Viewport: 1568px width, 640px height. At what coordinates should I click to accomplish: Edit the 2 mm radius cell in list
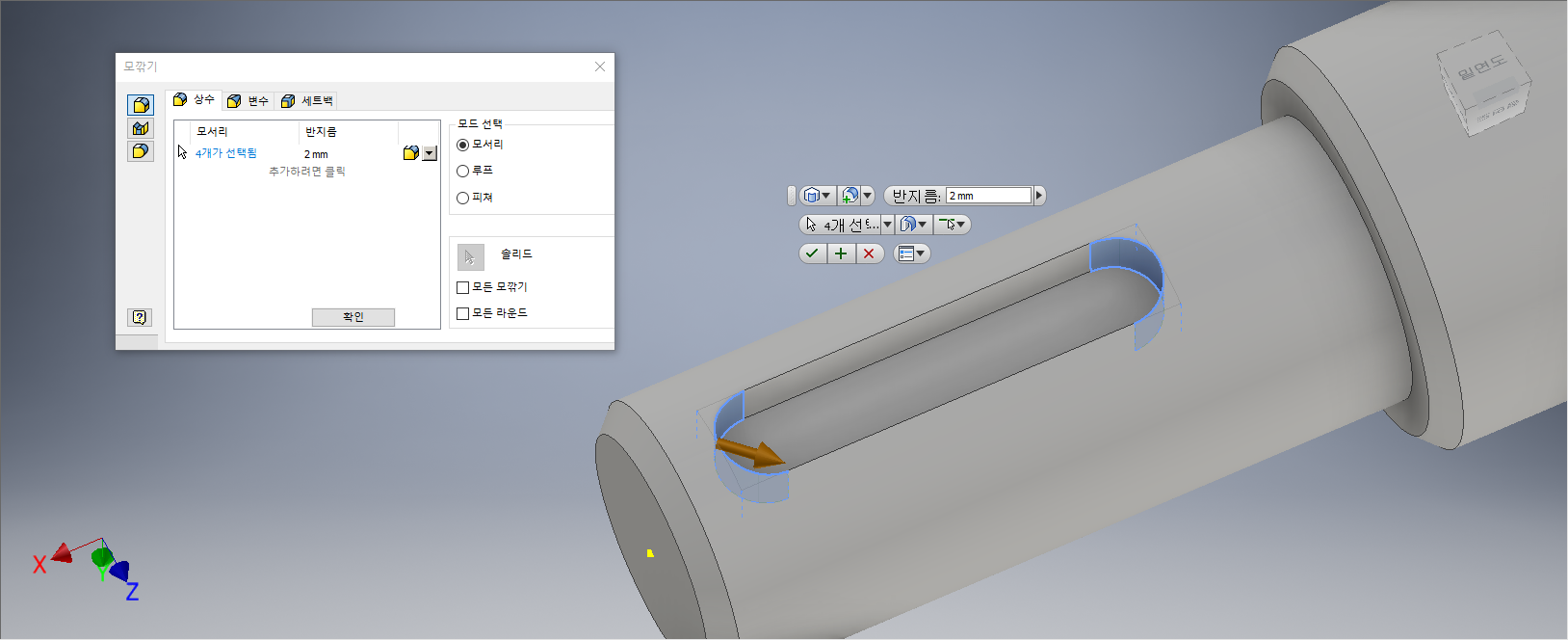click(x=316, y=154)
